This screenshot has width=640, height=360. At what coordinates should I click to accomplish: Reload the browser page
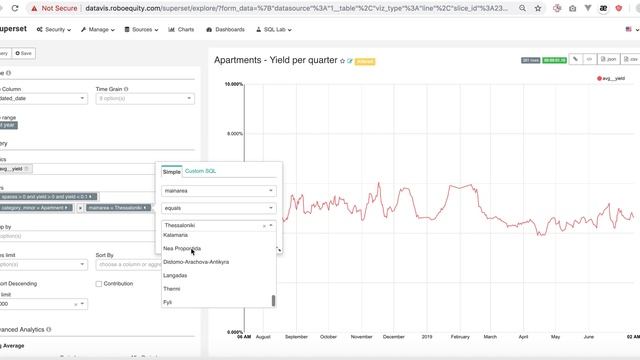[15, 8]
